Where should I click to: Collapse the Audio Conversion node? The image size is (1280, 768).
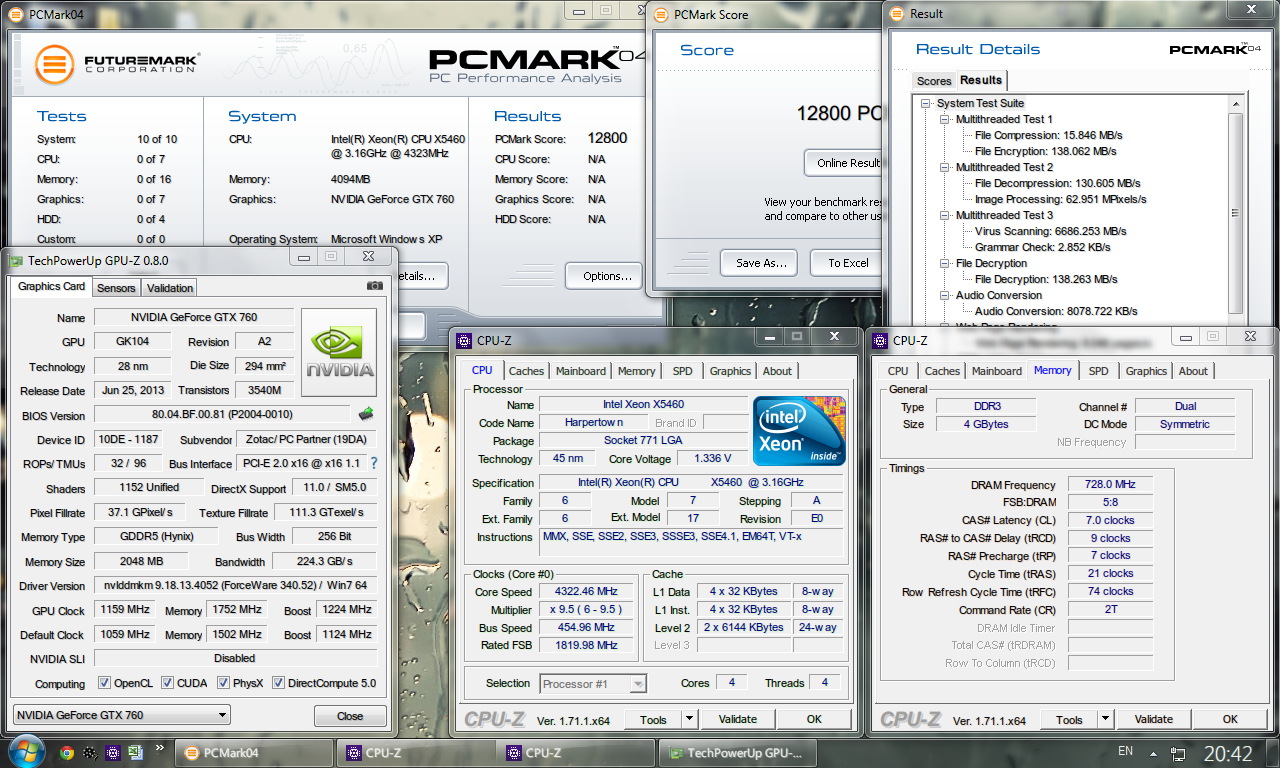pos(946,295)
